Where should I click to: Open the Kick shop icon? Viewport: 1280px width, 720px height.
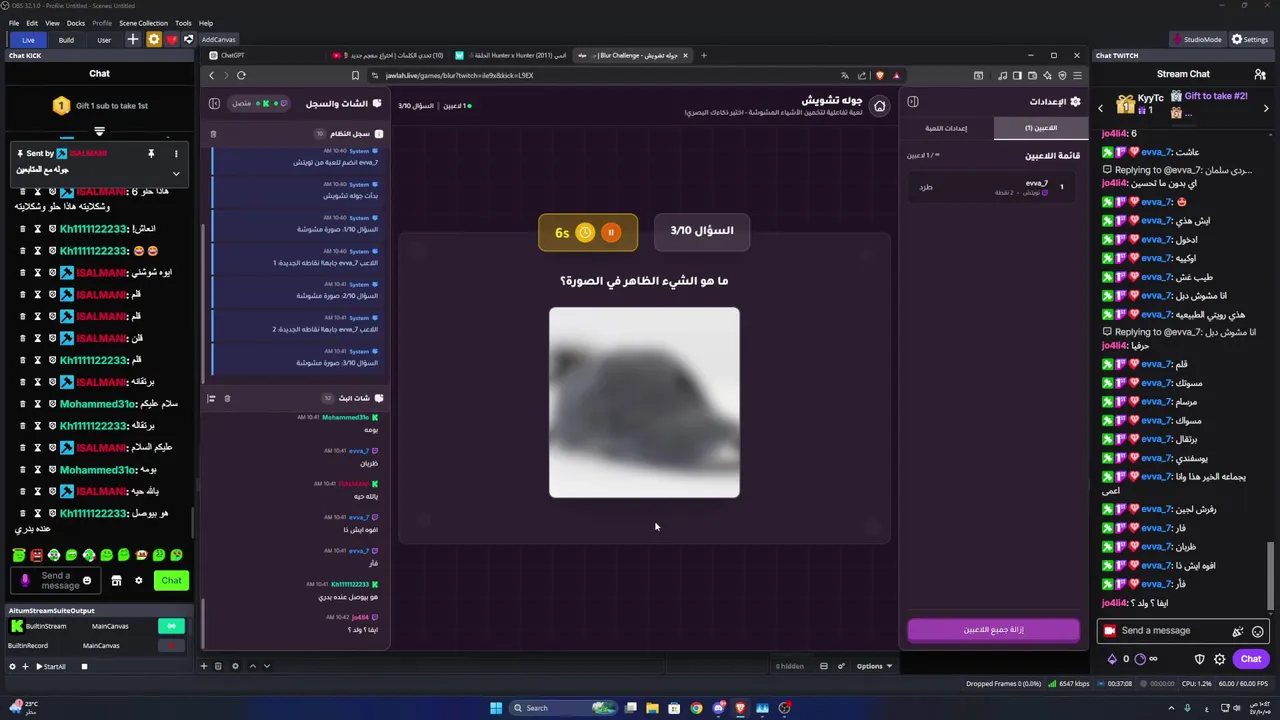point(116,581)
